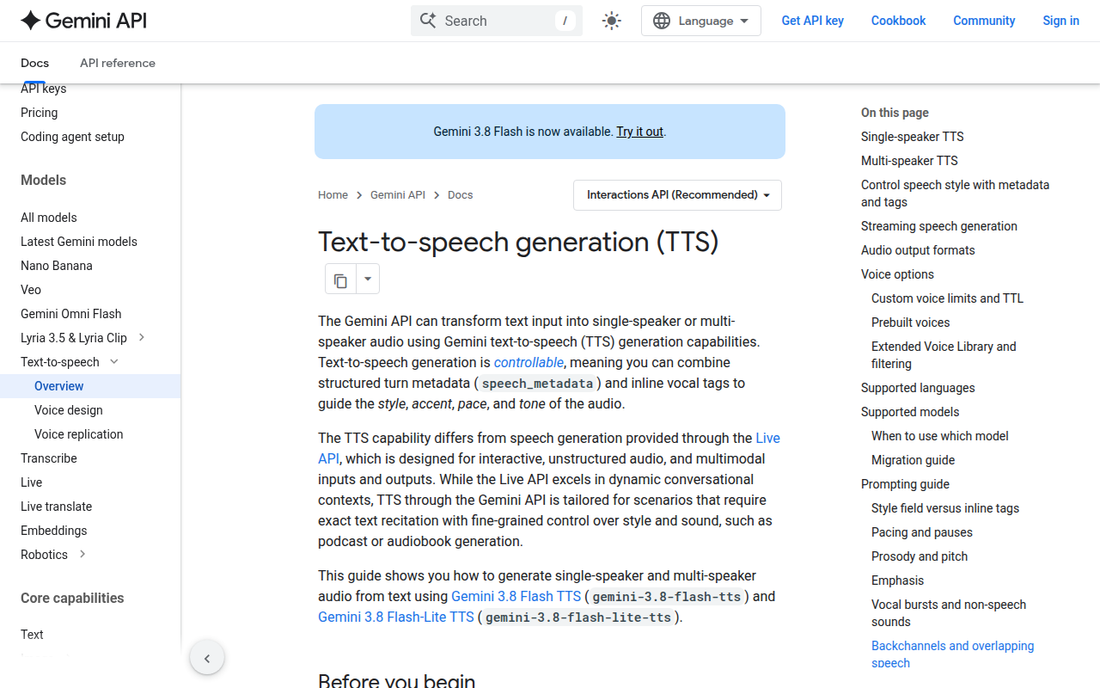Collapse the sidebar with arrow button
The width and height of the screenshot is (1100, 688).
tap(207, 658)
